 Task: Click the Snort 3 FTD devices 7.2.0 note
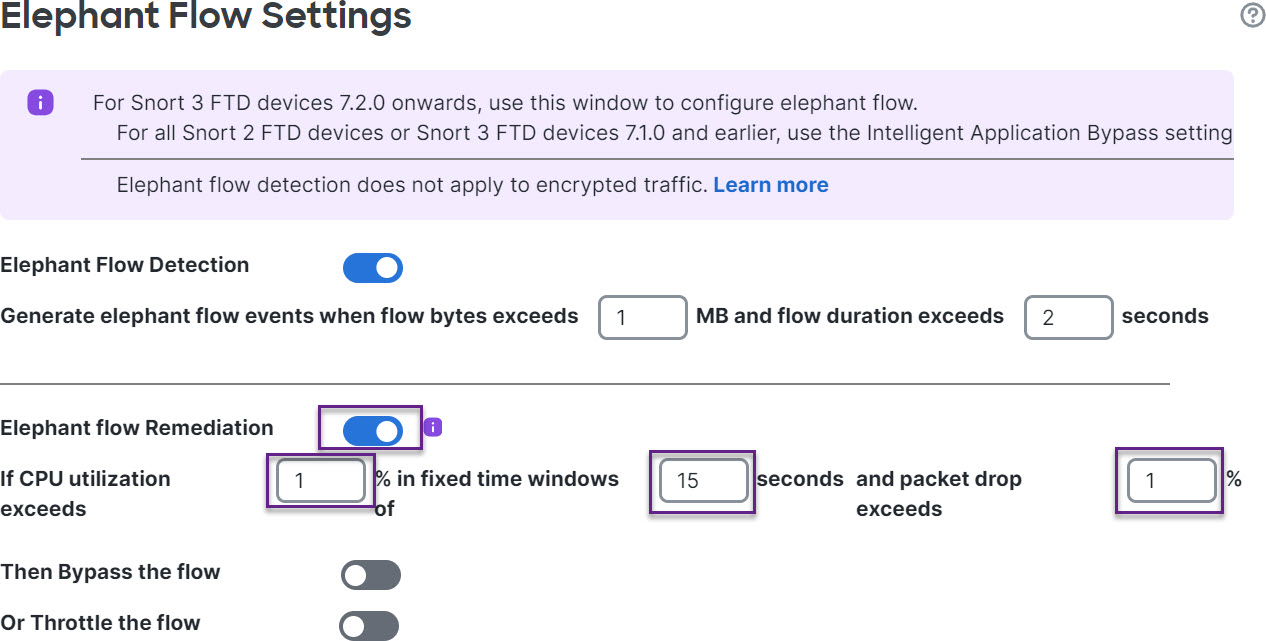[505, 102]
